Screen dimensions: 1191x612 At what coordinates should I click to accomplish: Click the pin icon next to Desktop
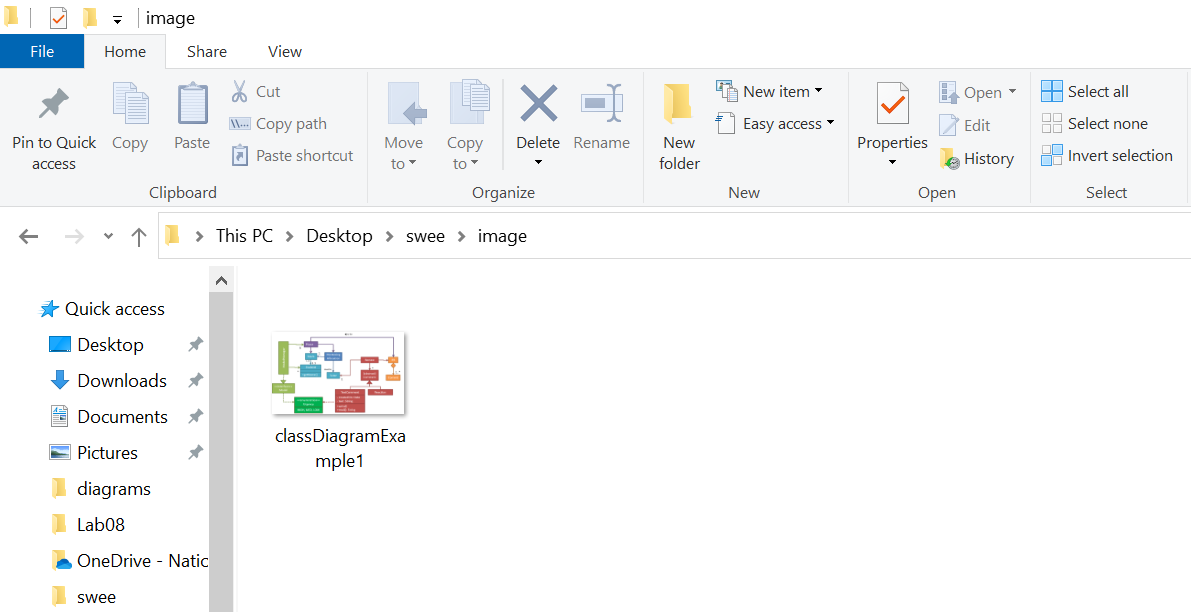point(195,345)
